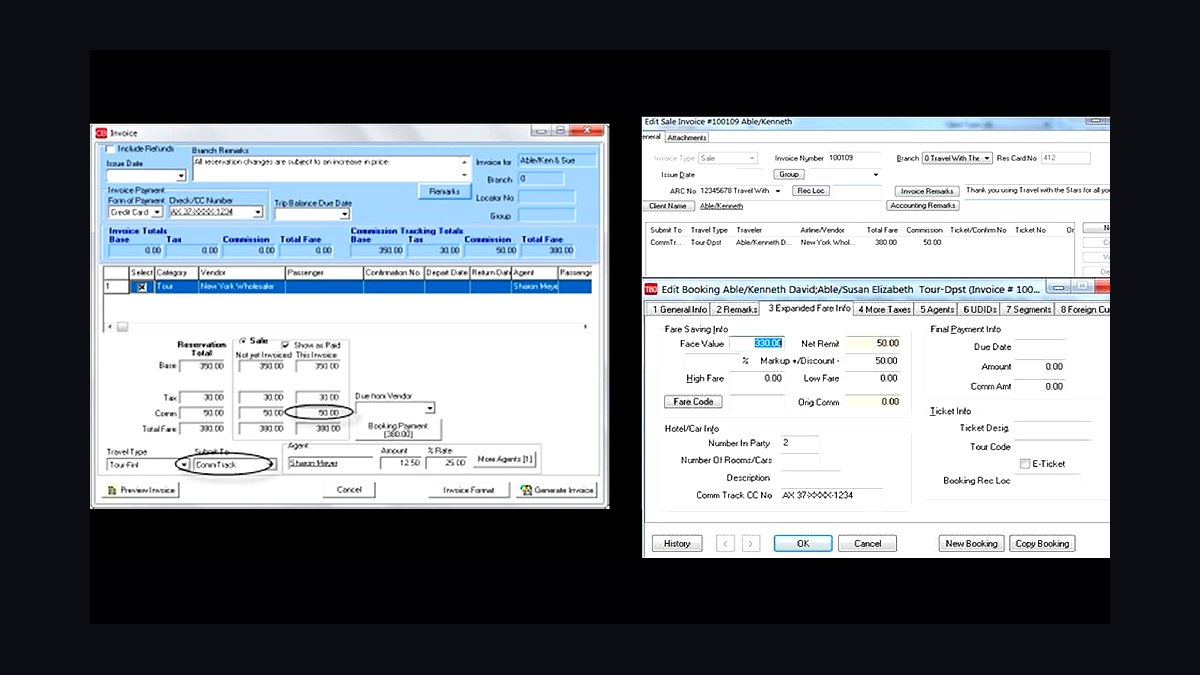1200x675 pixels.
Task: Enable Include Refunds checkbox
Action: [x=110, y=149]
